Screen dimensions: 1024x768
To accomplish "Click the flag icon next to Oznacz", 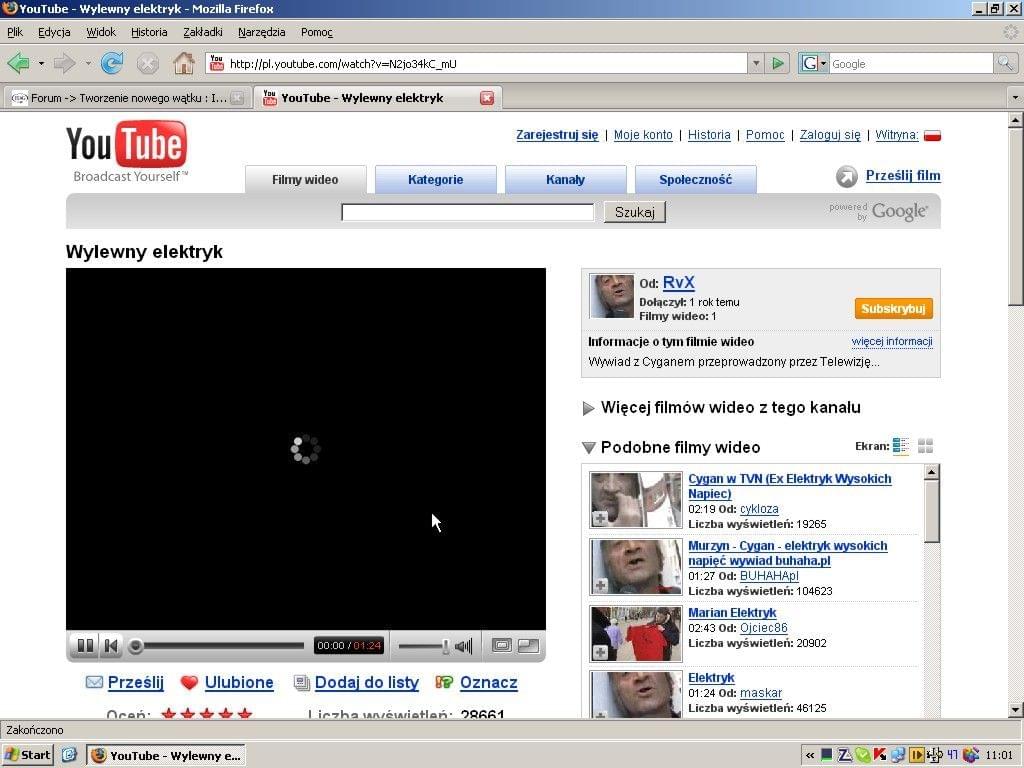I will click(444, 682).
